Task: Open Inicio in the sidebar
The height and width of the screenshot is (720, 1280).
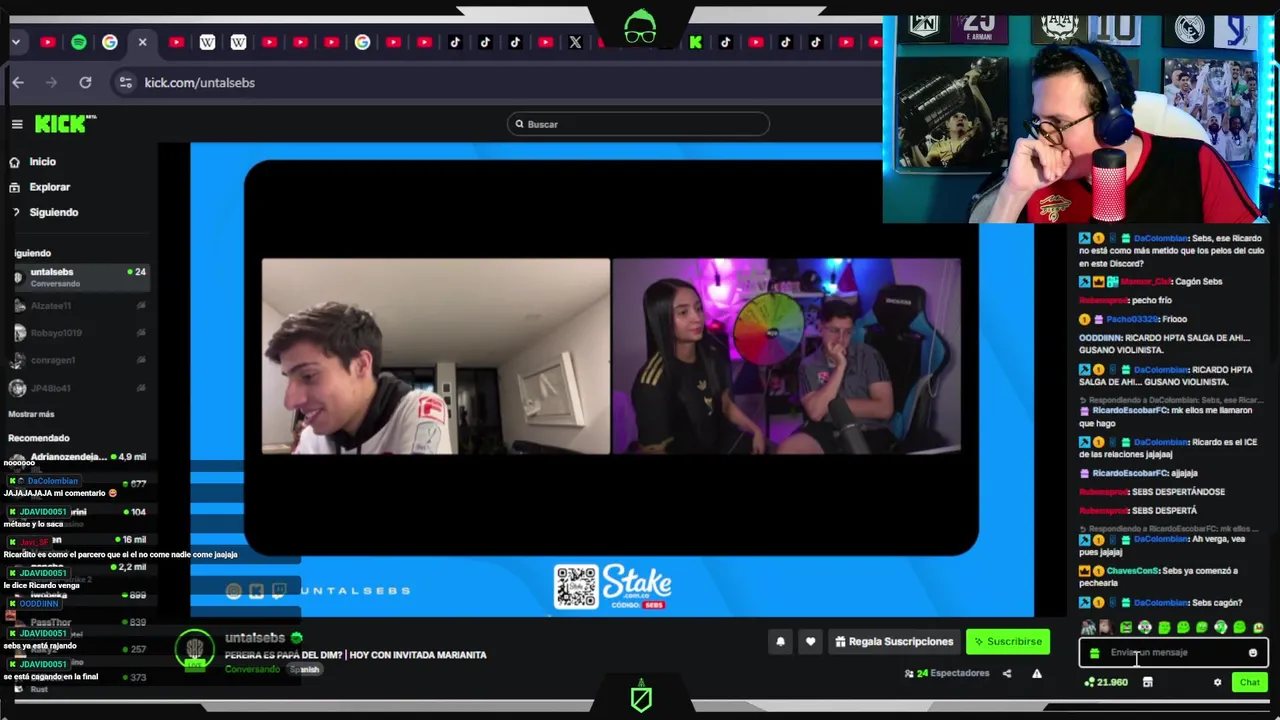Action: (x=42, y=161)
